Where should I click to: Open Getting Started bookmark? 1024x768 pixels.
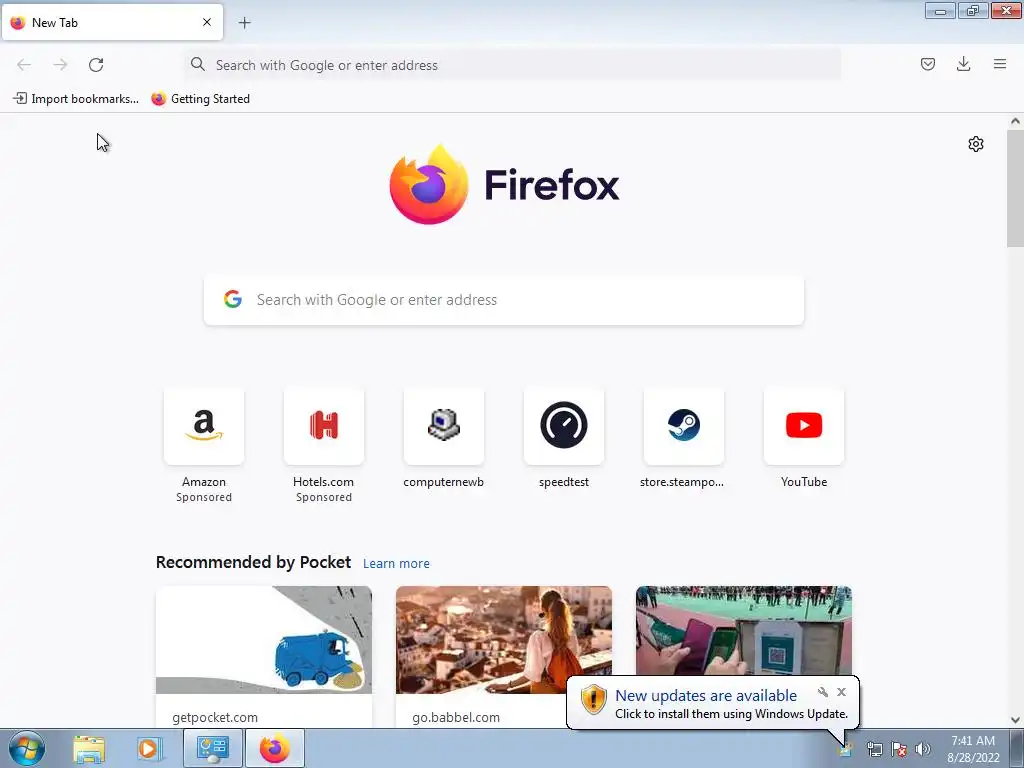tap(200, 99)
